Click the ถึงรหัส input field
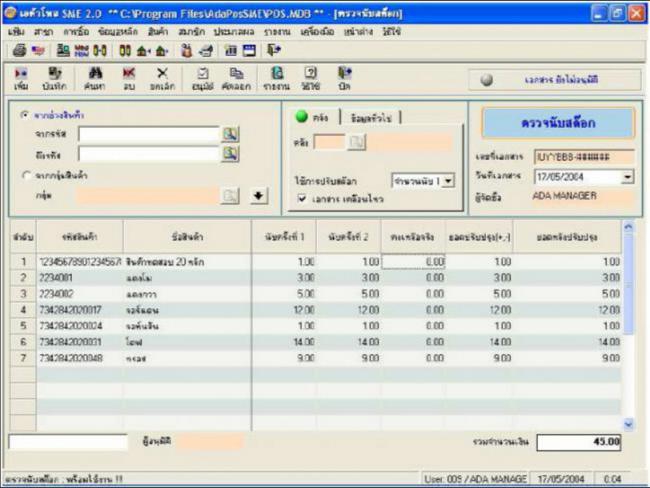The height and width of the screenshot is (488, 650). pos(149,154)
